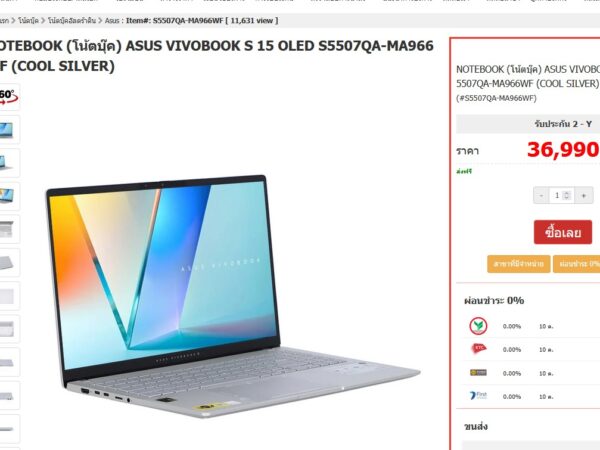Viewport: 600px width, 450px height.
Task: Select the first laptop thumbnail below 360 icon
Action: coord(8,130)
